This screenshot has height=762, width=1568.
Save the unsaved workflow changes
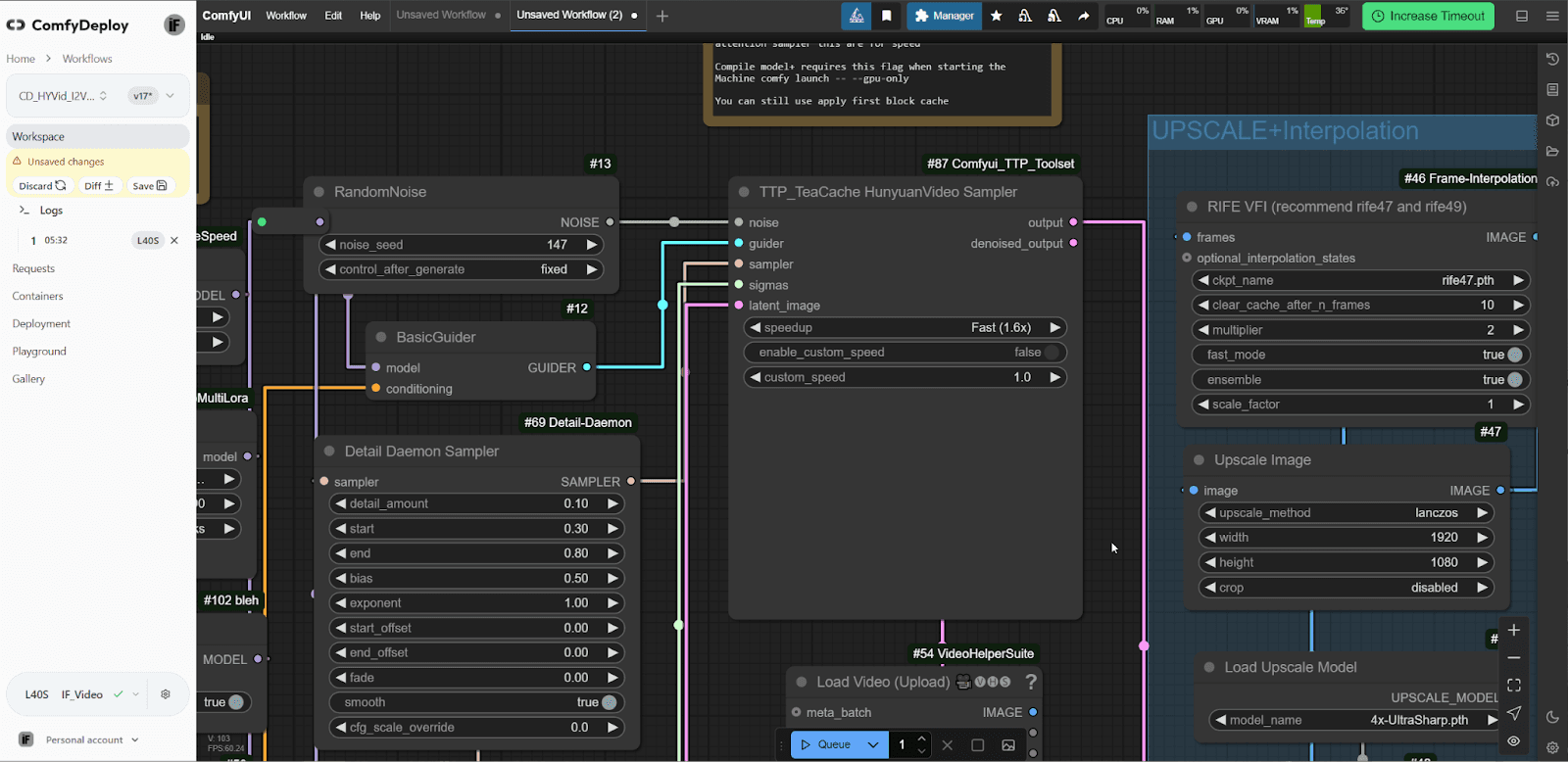[x=150, y=186]
